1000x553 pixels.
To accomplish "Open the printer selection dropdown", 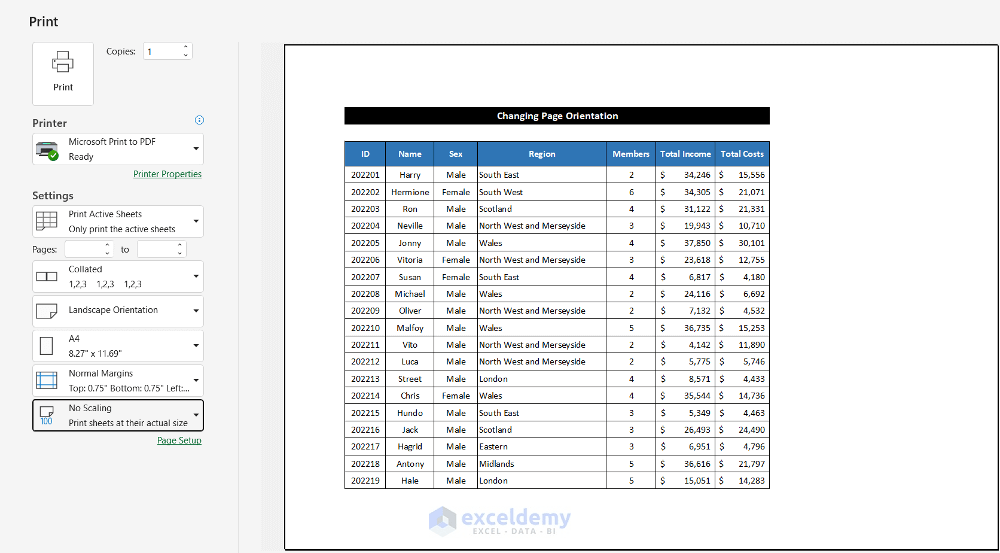I will click(196, 149).
